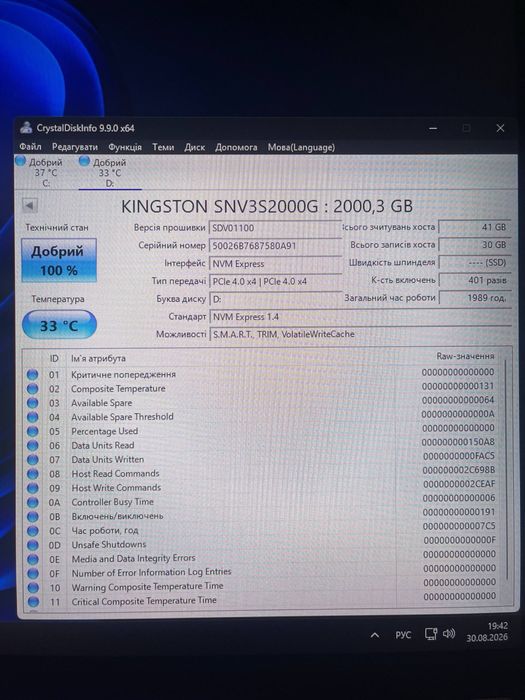525x700 pixels.
Task: Click status circle of Composite Temperature row
Action: click(x=33, y=389)
